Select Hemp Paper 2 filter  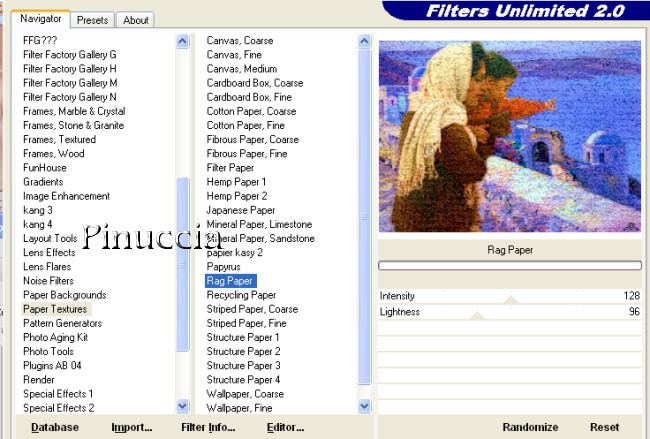pos(237,196)
